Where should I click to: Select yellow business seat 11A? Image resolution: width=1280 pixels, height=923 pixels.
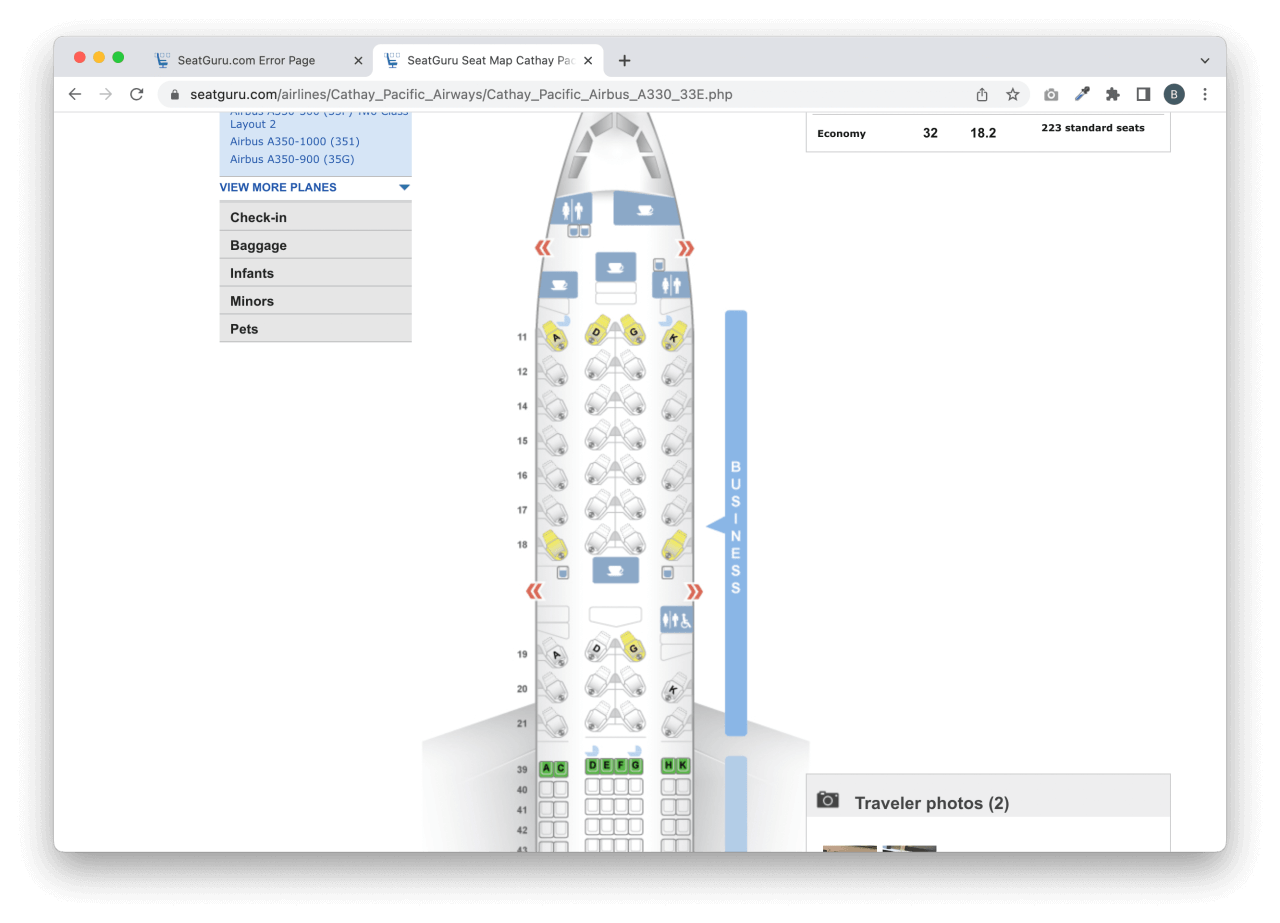(x=555, y=336)
